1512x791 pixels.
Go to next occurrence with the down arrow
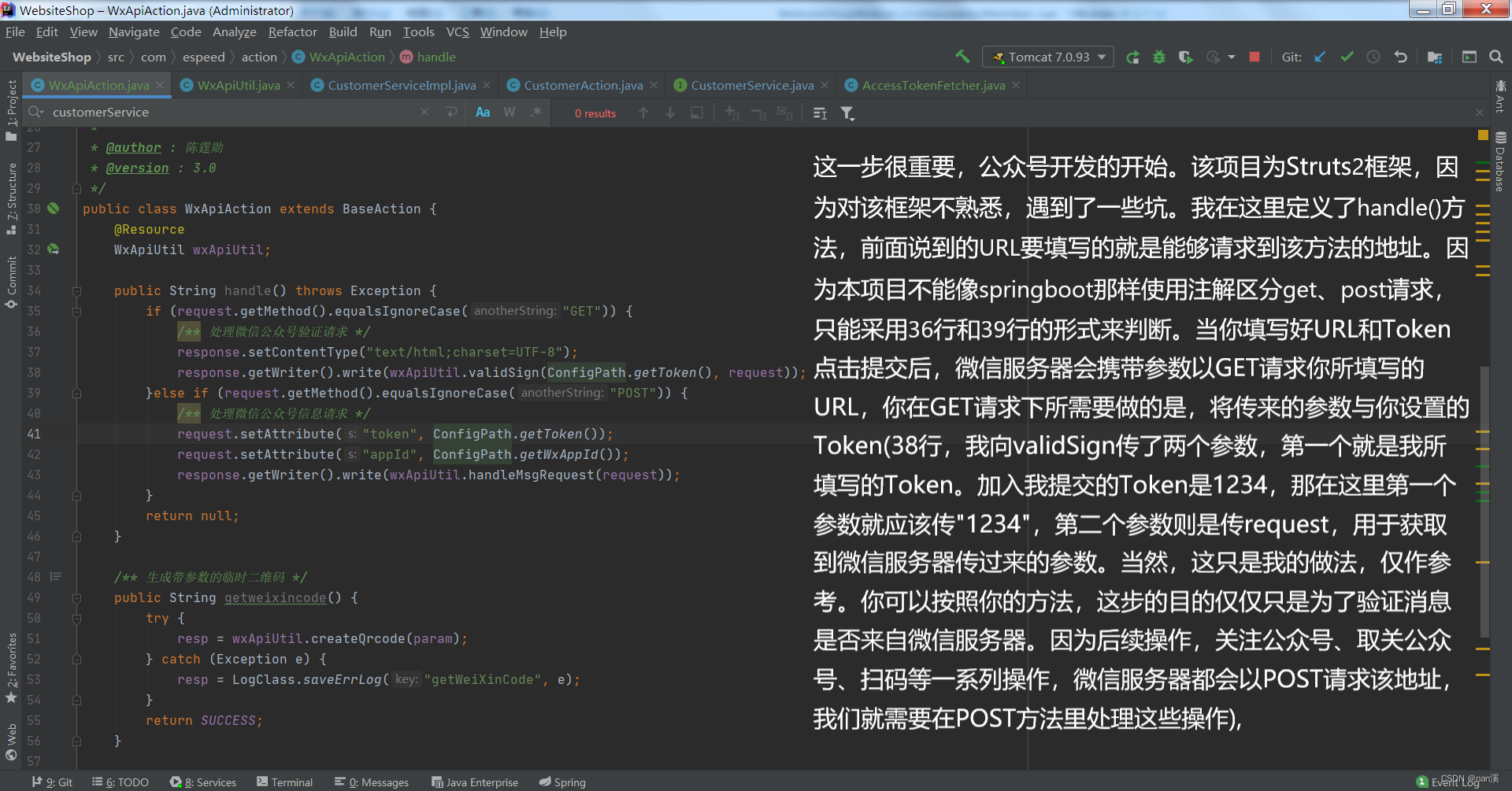point(670,113)
